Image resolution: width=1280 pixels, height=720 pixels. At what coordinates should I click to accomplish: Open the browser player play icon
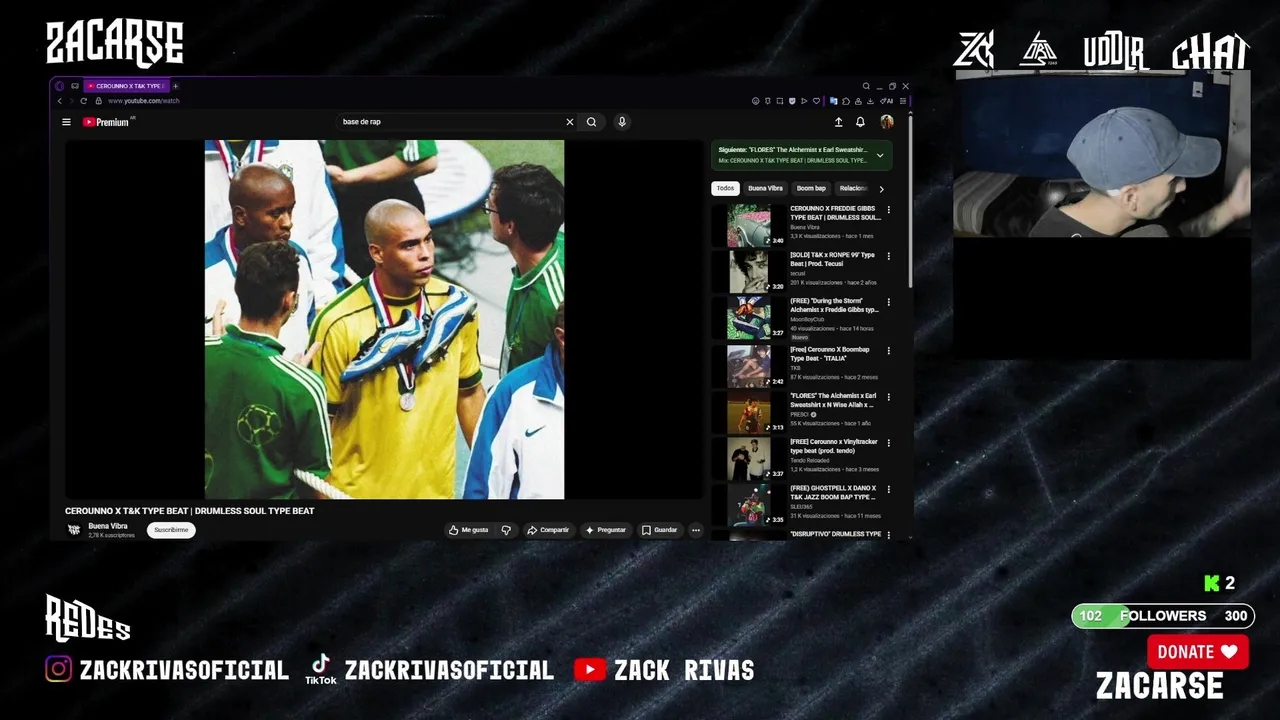pos(804,101)
